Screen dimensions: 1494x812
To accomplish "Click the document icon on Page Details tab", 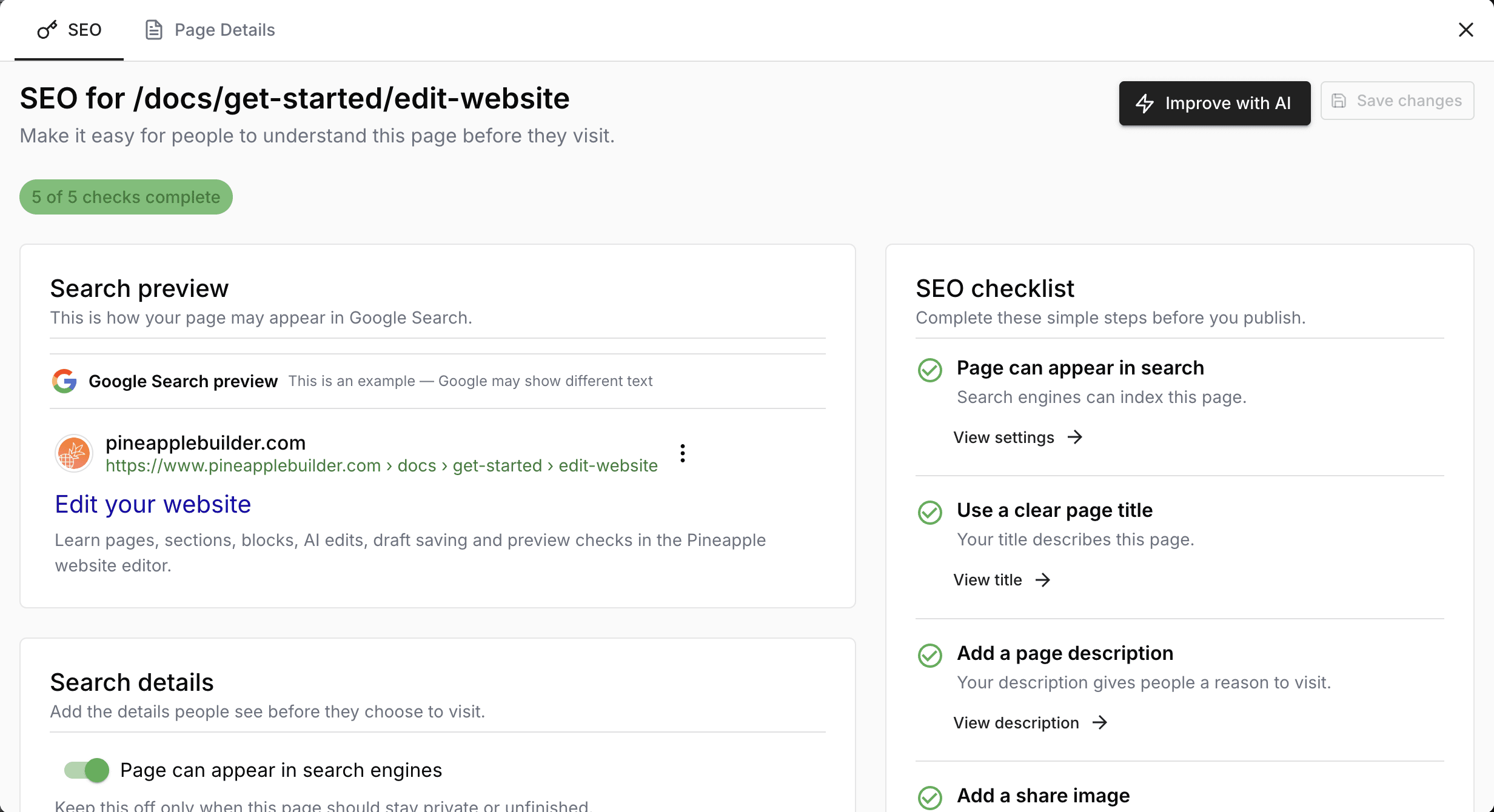I will [154, 30].
